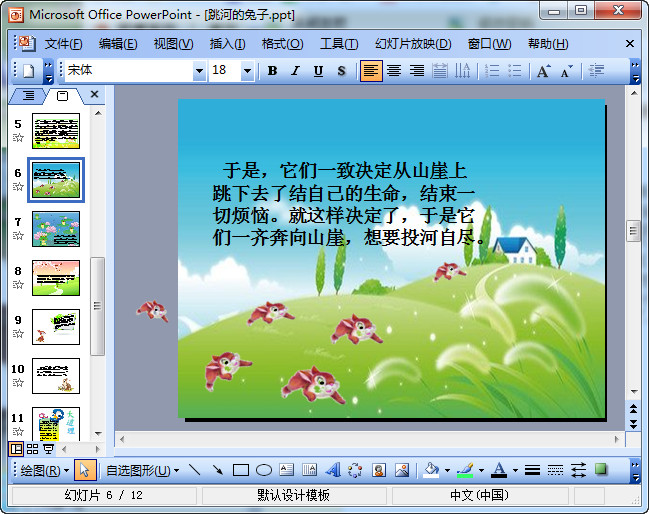
Task: Open the 绘图(R) drawing menu
Action: 45,471
